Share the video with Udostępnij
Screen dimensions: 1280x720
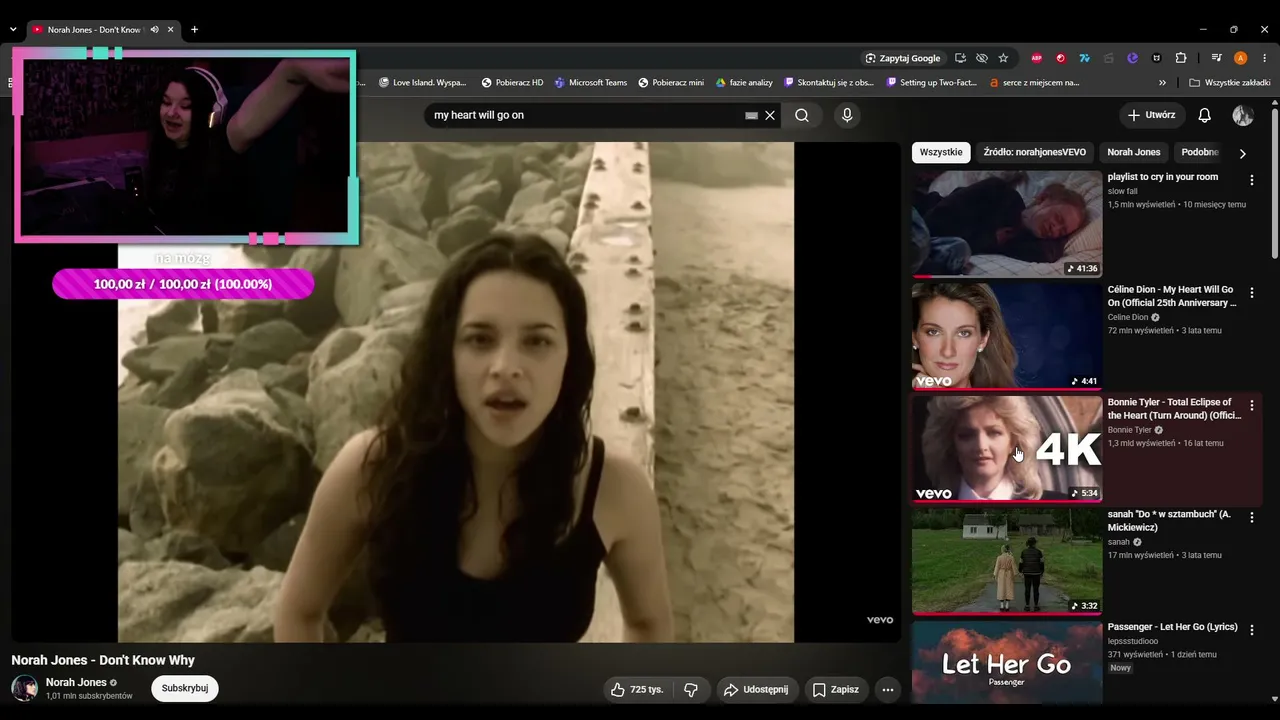tap(756, 690)
